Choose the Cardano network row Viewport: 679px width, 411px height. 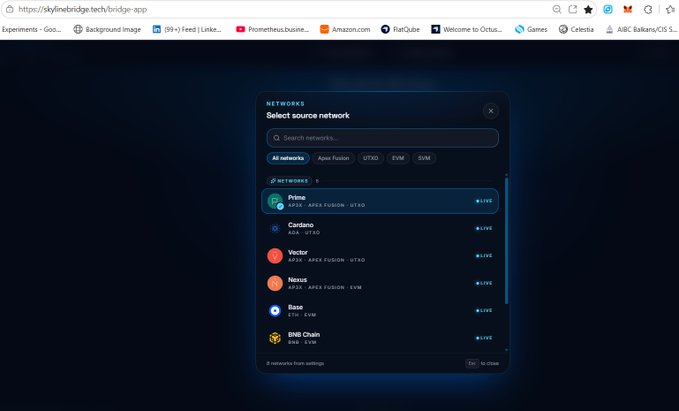coord(380,228)
